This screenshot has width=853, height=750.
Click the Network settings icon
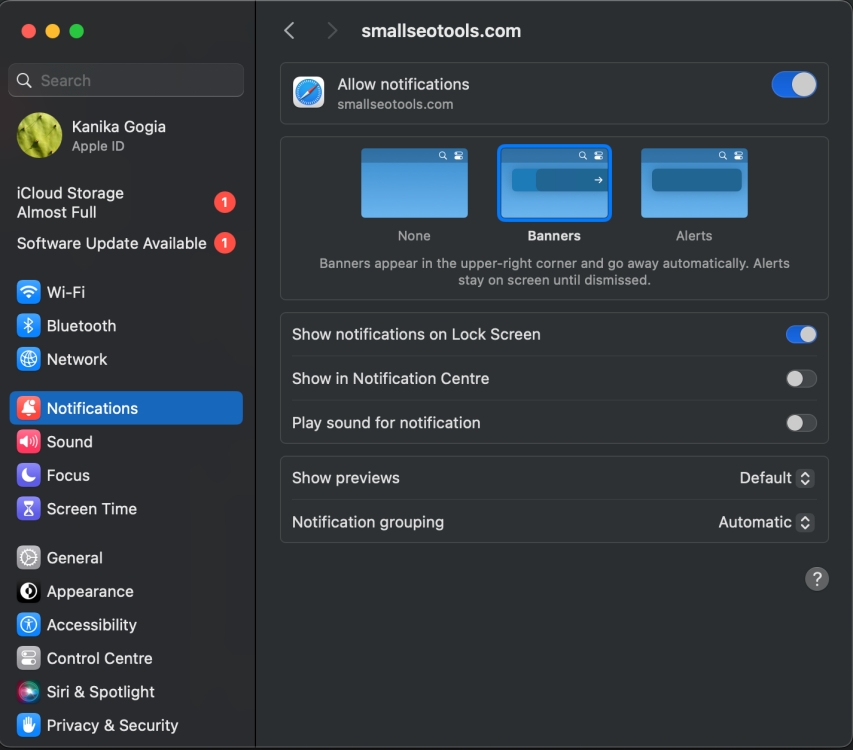click(x=29, y=359)
